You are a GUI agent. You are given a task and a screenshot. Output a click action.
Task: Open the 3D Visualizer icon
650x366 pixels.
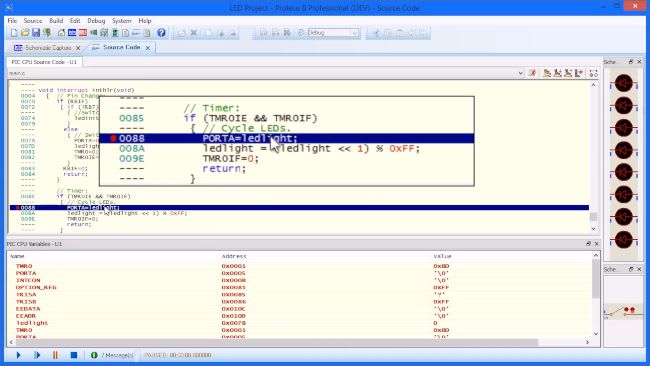[x=94, y=33]
